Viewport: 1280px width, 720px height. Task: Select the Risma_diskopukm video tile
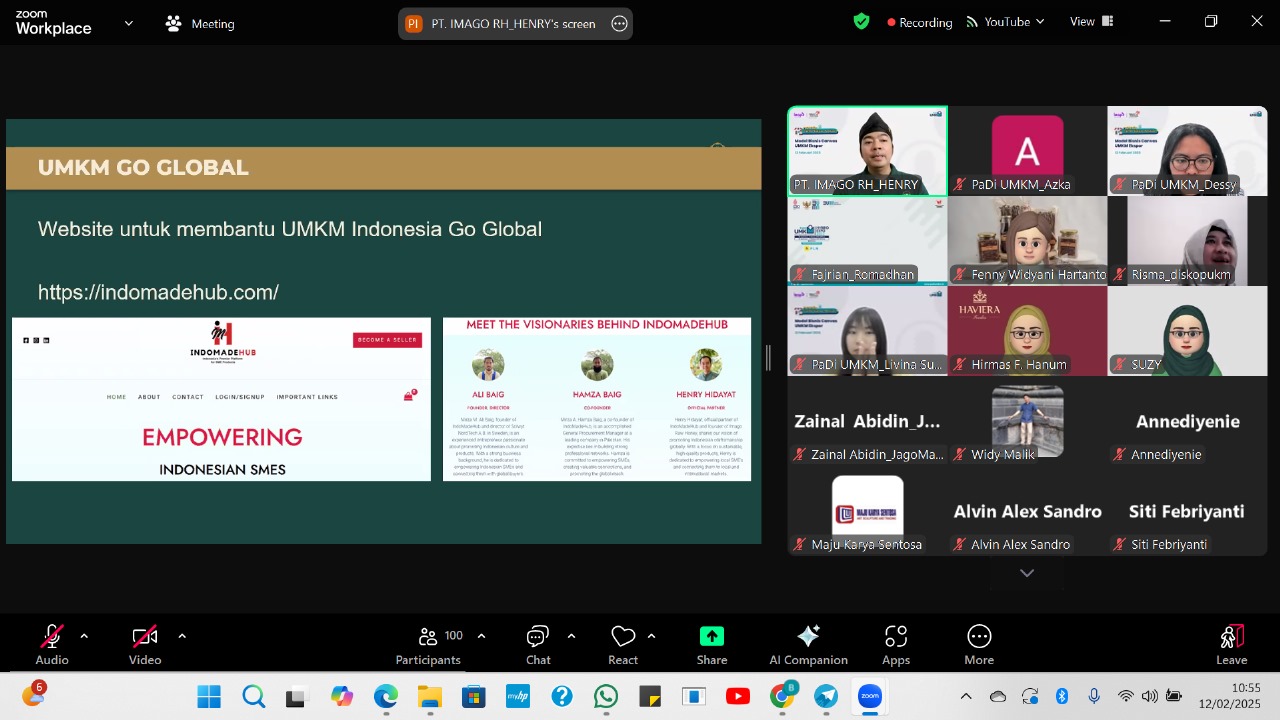click(1187, 241)
